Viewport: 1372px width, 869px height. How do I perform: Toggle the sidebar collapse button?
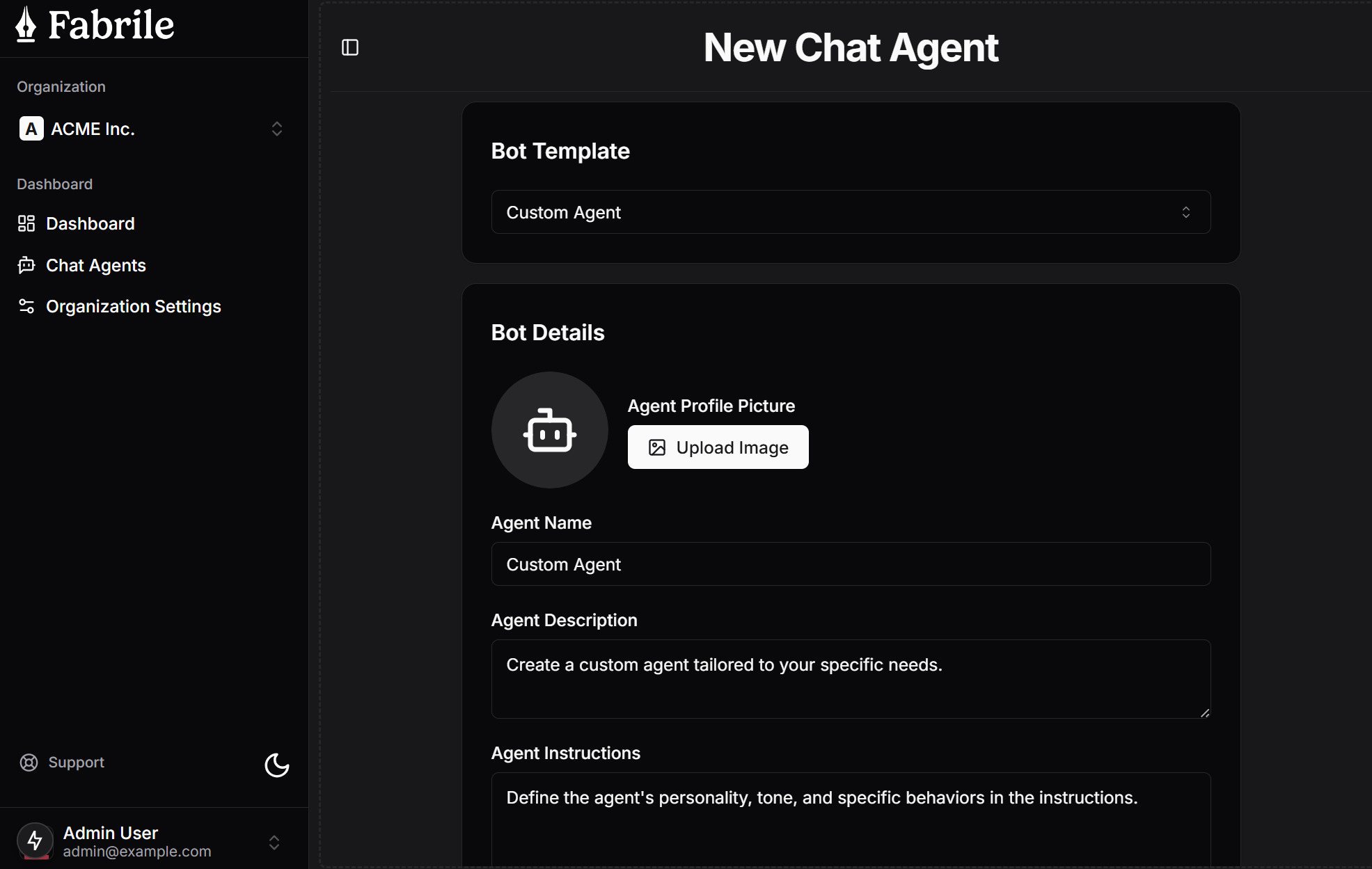click(x=351, y=47)
